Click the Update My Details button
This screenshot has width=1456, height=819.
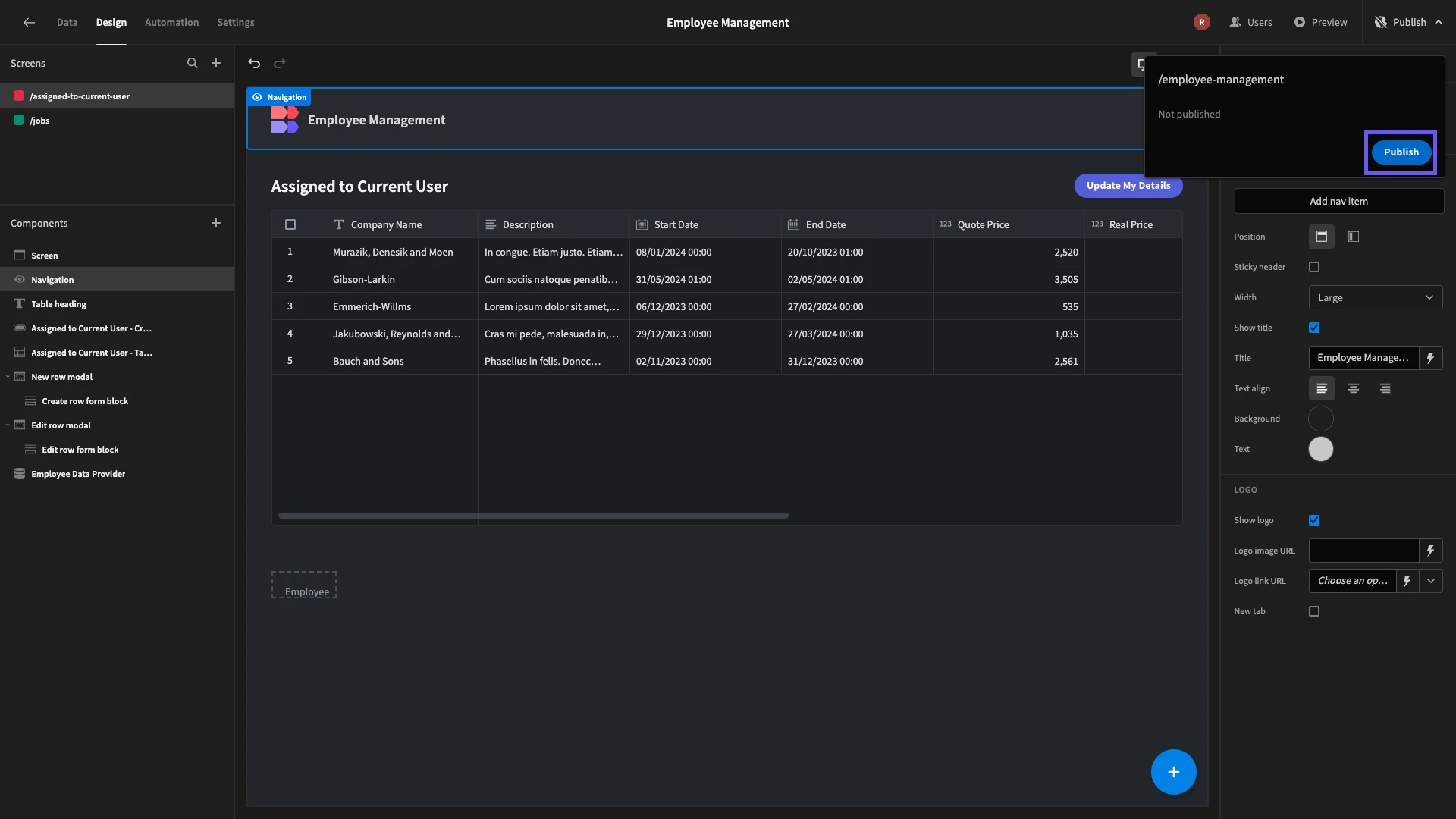pos(1128,186)
